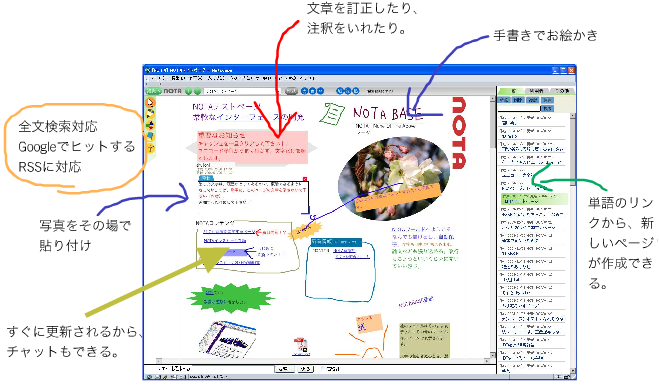The image size is (659, 385).
Task: Toggle the checkbox next to bottom buttons
Action: pyautogui.click(x=323, y=369)
